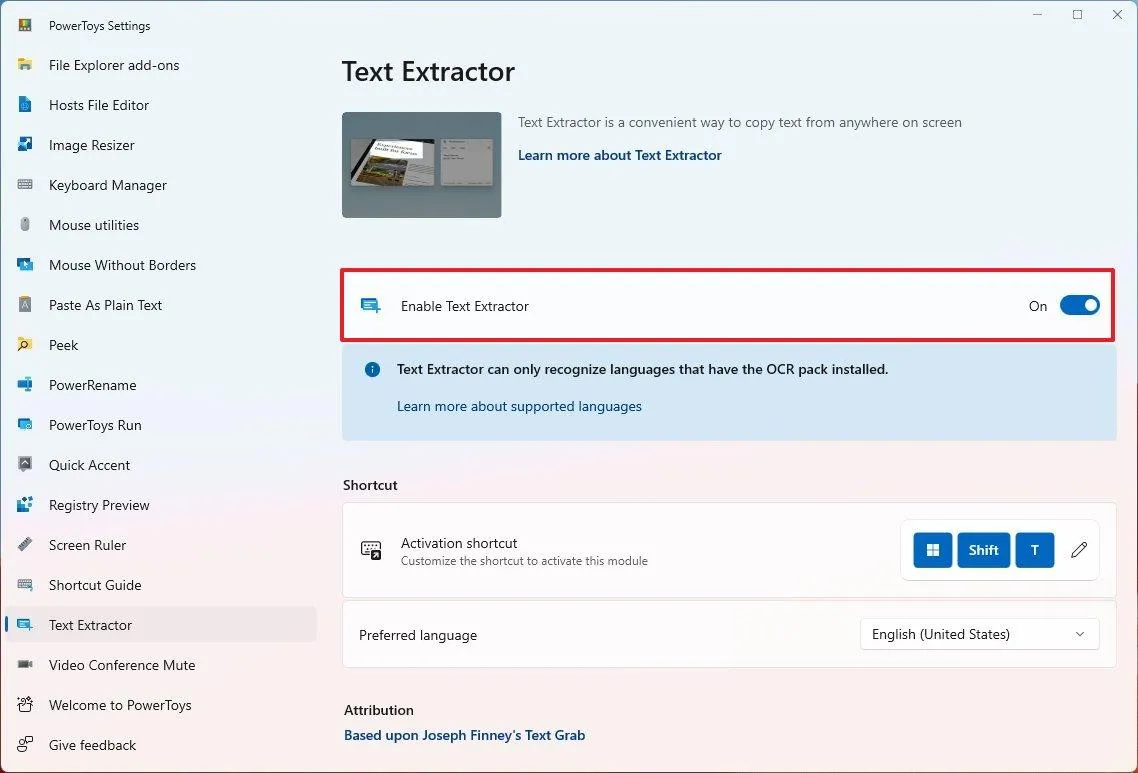
Task: Open Joseph Finney's Text Grab attribution link
Action: (464, 735)
